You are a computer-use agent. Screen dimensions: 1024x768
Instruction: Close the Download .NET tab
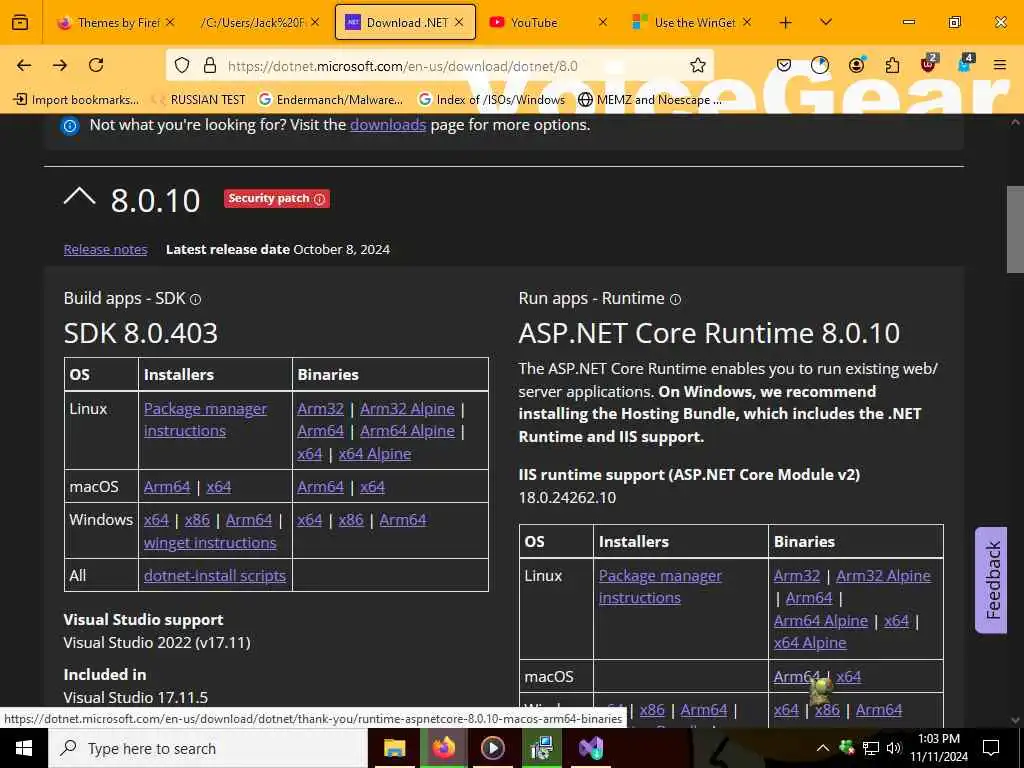[x=459, y=23]
